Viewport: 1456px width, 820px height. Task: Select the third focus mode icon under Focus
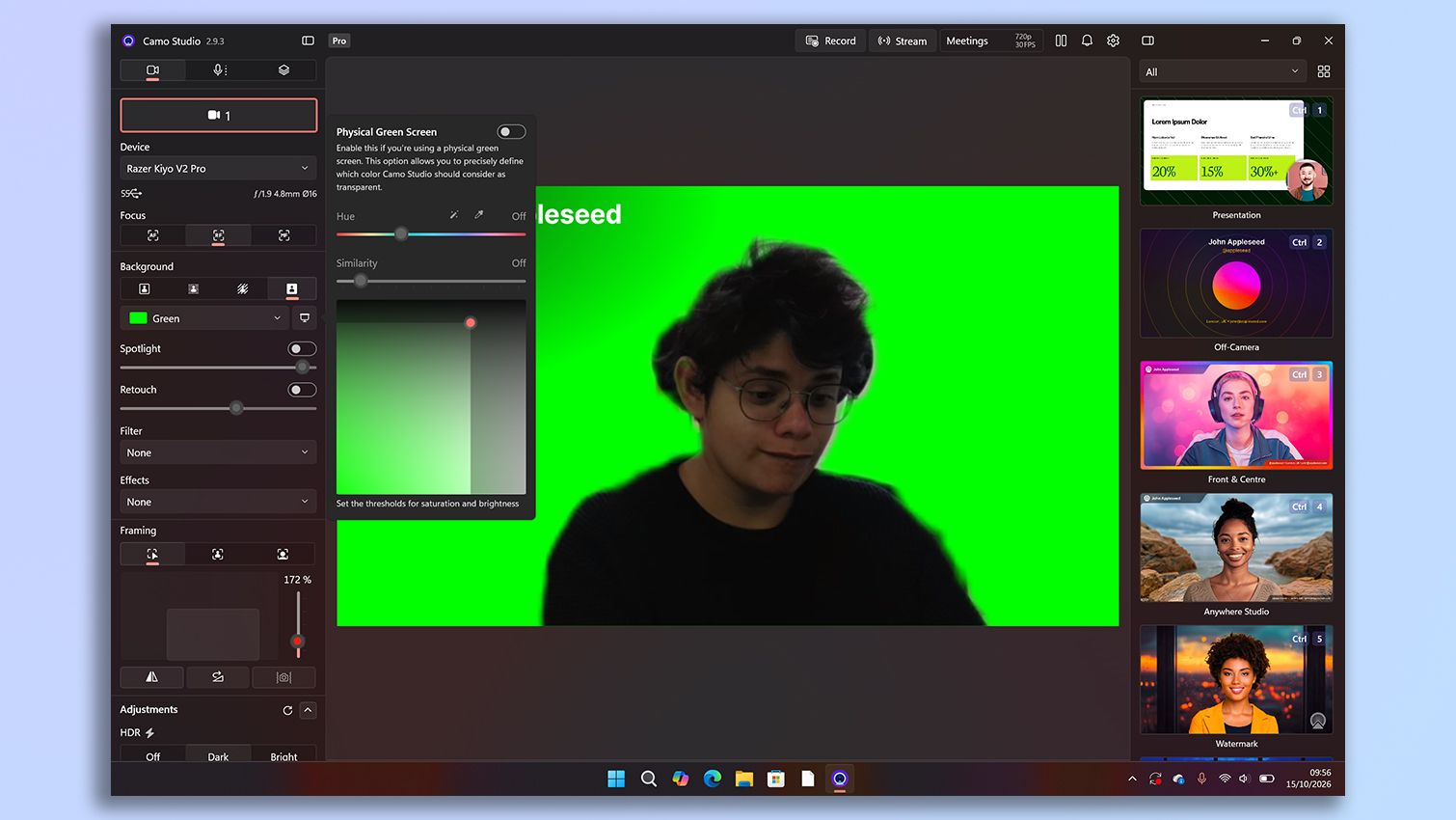283,235
